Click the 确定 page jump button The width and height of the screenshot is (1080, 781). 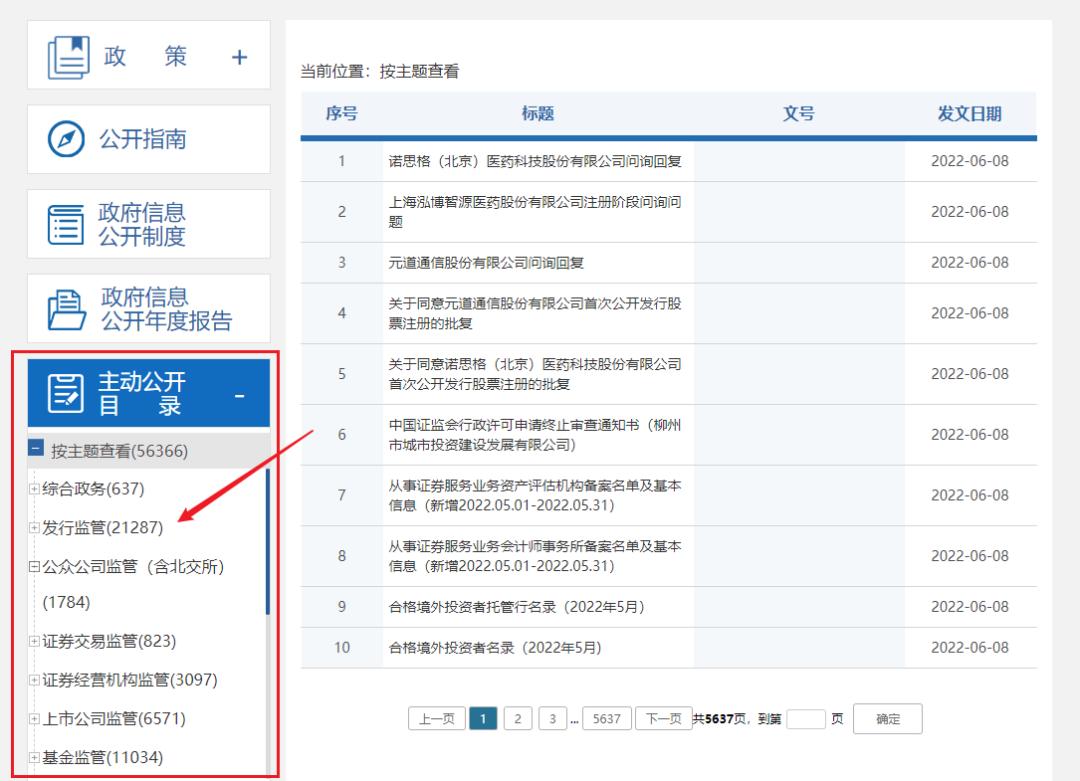pyautogui.click(x=886, y=718)
